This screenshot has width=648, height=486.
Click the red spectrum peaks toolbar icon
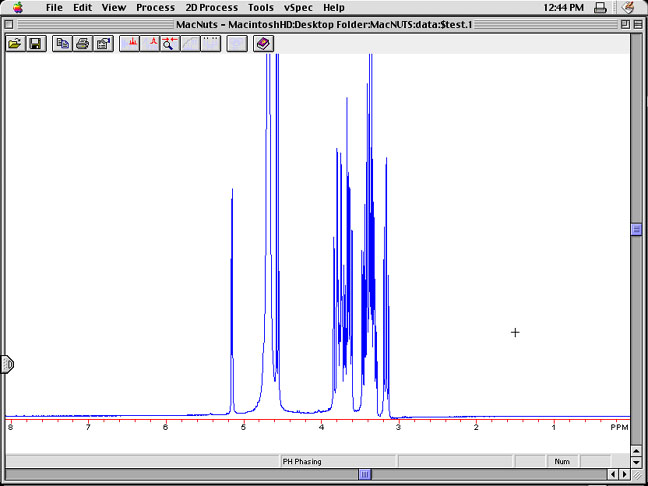131,44
